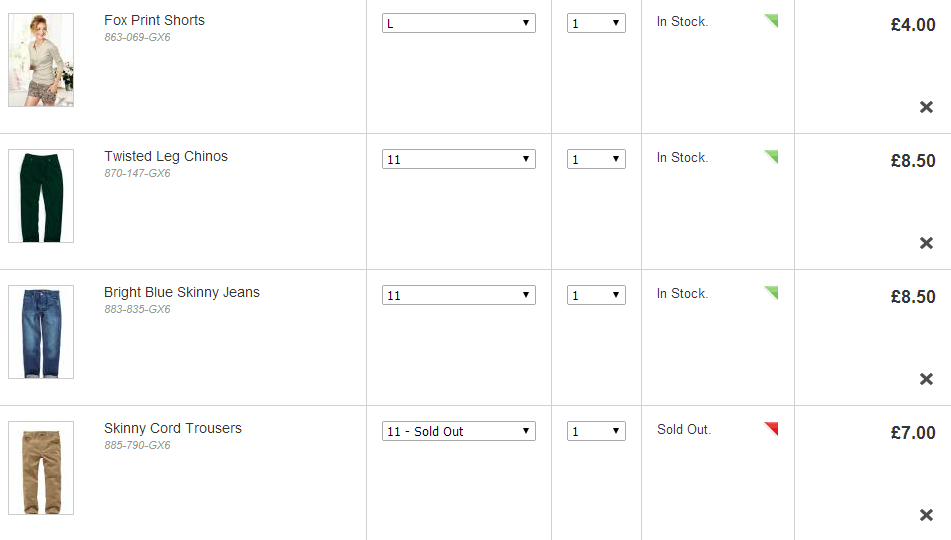This screenshot has width=951, height=540.
Task: Open the Fox Print Shorts product link
Action: pyautogui.click(x=154, y=20)
